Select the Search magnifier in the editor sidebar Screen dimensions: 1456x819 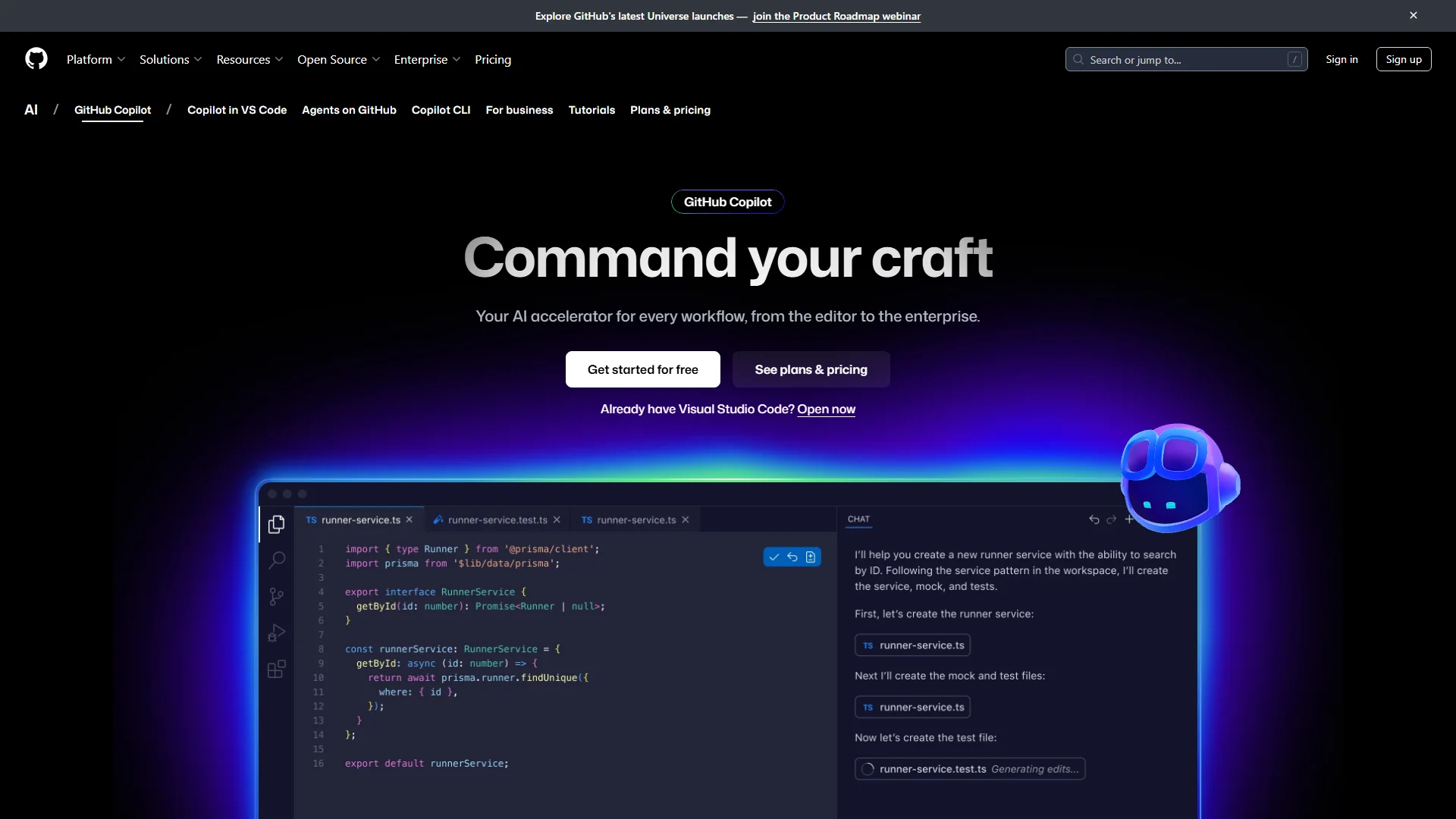click(x=276, y=560)
